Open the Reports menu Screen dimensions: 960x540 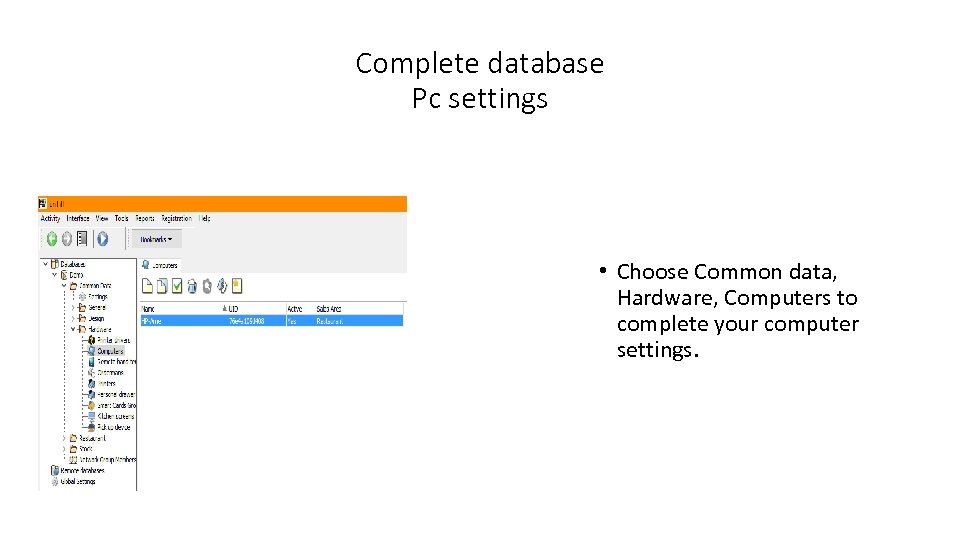pyautogui.click(x=145, y=218)
